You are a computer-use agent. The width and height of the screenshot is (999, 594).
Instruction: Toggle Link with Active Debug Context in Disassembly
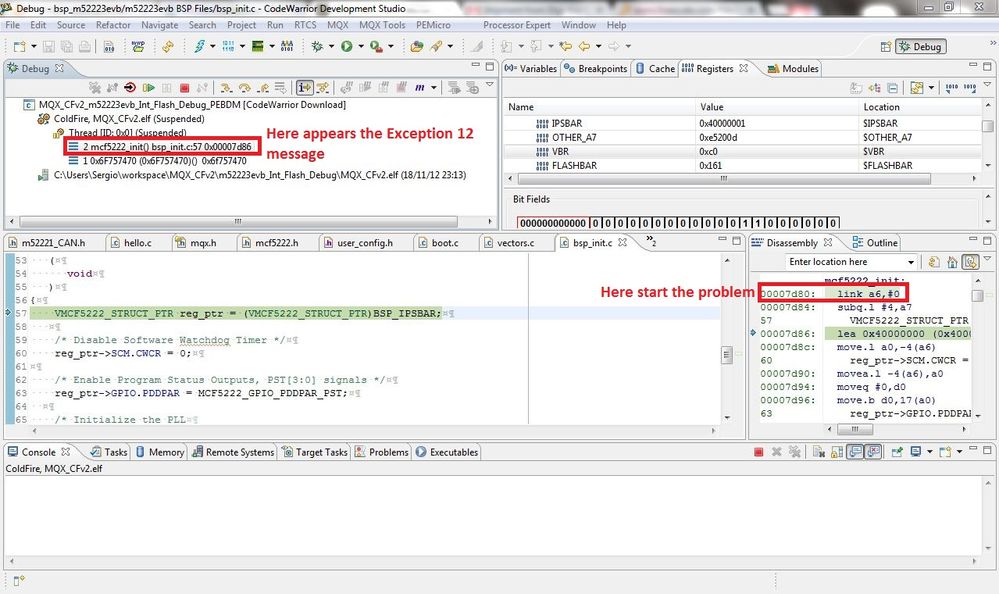970,261
